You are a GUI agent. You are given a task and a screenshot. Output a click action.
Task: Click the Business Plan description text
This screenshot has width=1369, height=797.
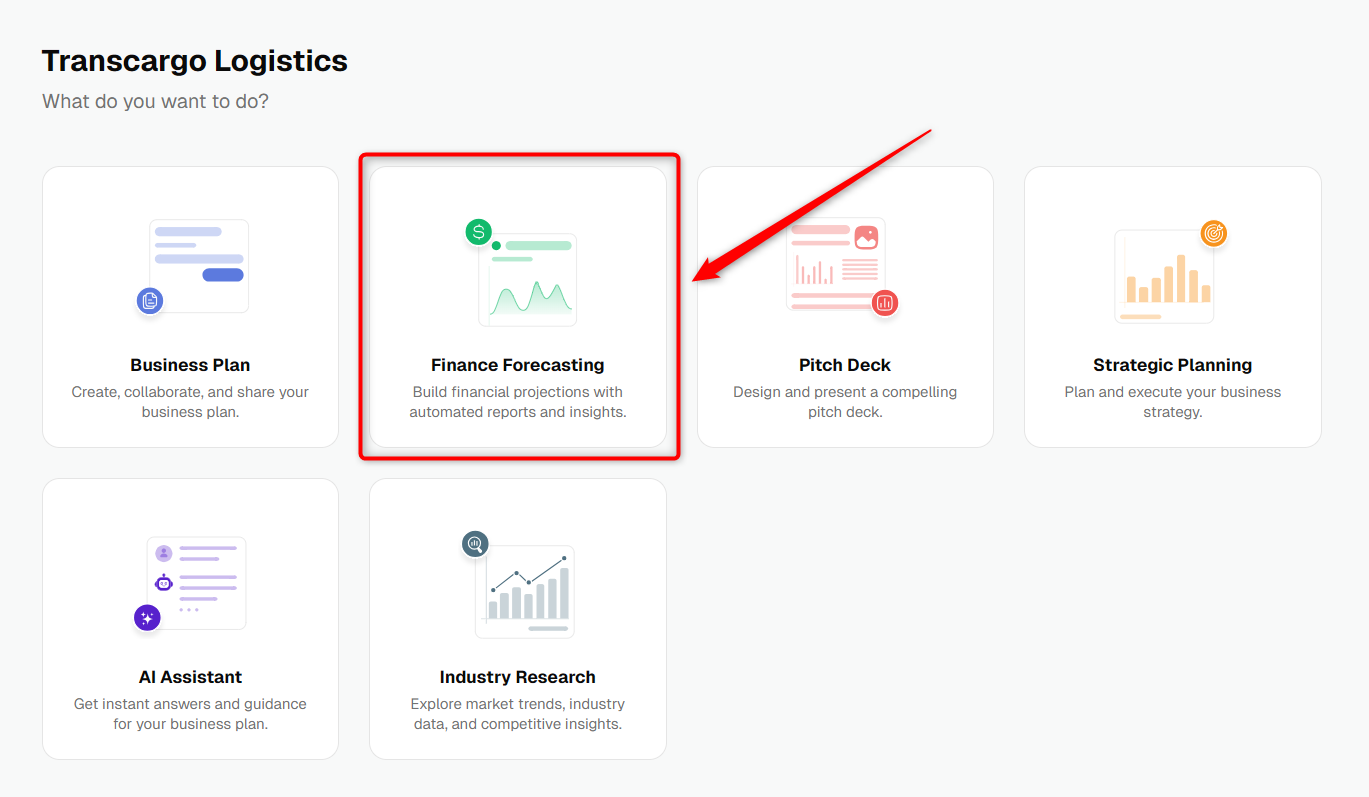[190, 402]
